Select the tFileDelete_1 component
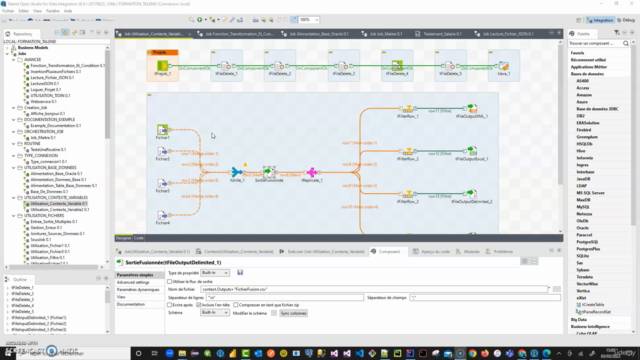Viewport: 640px width, 360px height. click(x=226, y=66)
